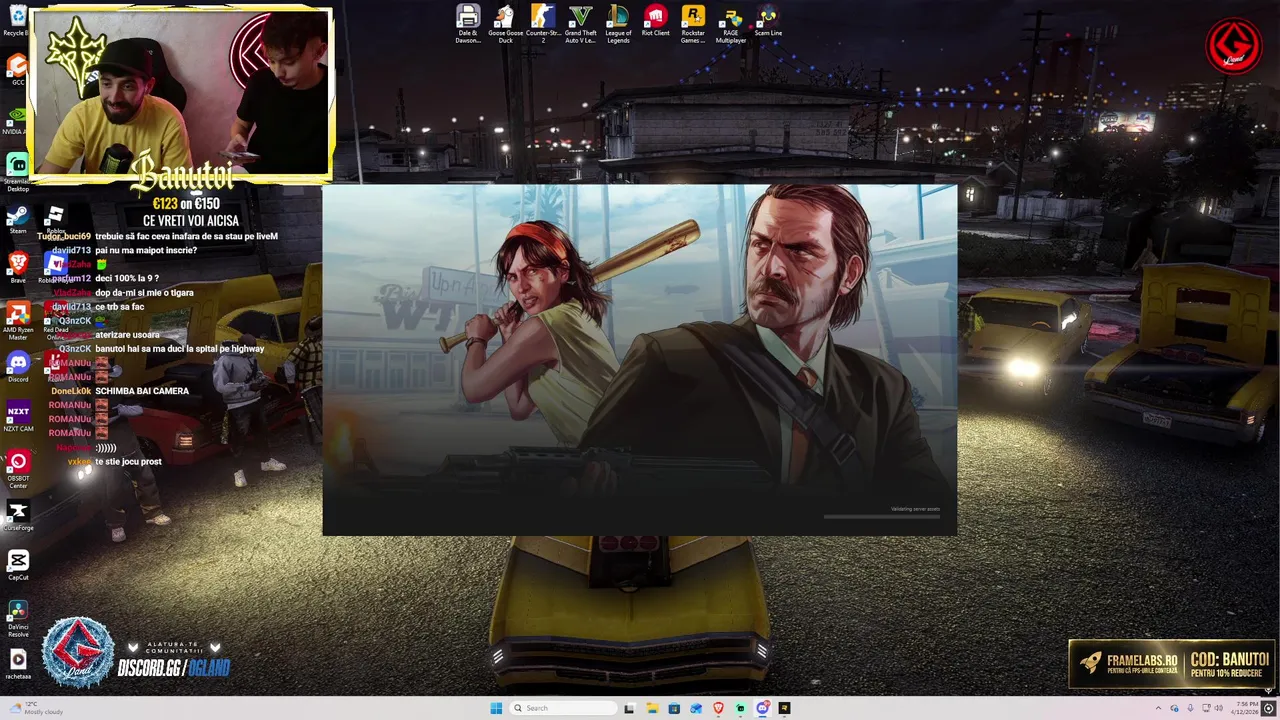Click FrameLabs.ro promo banner
This screenshot has width=1280, height=720.
pos(1172,663)
